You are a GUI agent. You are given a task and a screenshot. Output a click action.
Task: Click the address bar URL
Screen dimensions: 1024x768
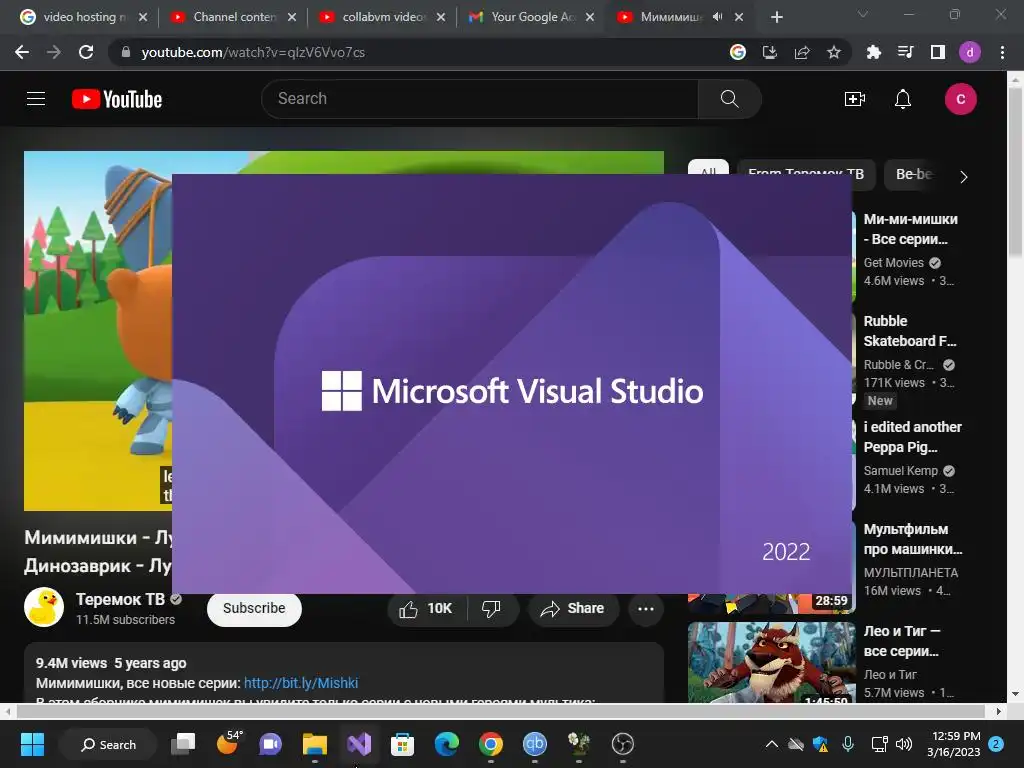(x=253, y=52)
